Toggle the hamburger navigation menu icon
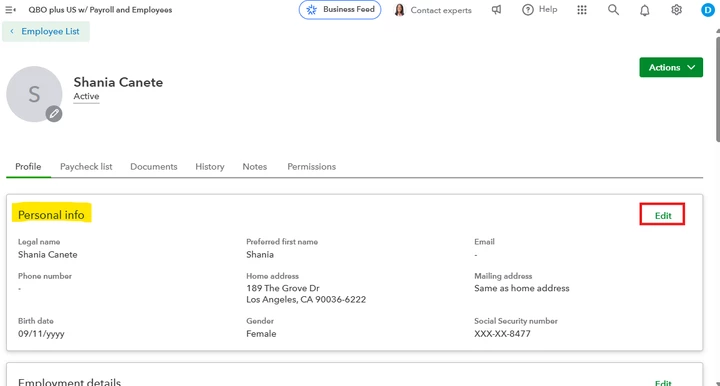 (x=10, y=10)
